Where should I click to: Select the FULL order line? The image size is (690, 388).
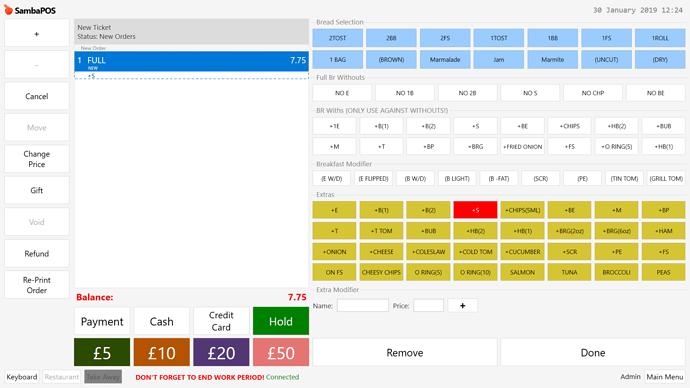(x=191, y=61)
